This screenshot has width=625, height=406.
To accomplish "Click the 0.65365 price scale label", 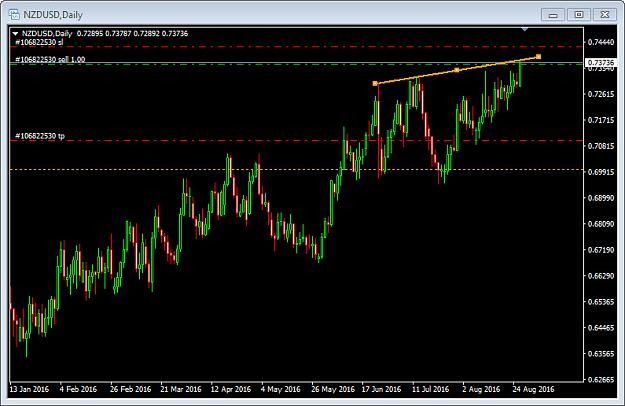I will click(601, 302).
